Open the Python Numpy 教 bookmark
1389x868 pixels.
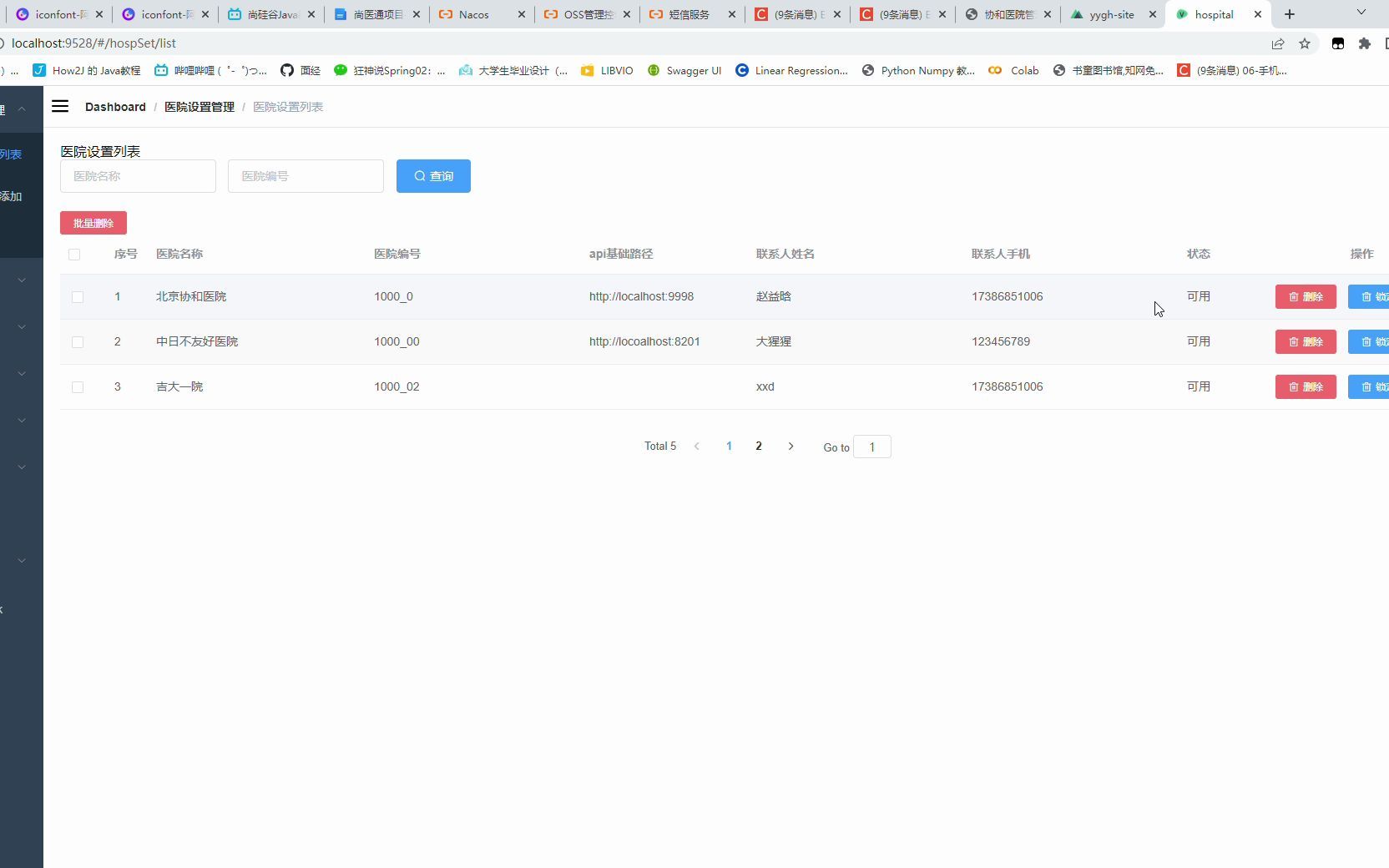(918, 71)
